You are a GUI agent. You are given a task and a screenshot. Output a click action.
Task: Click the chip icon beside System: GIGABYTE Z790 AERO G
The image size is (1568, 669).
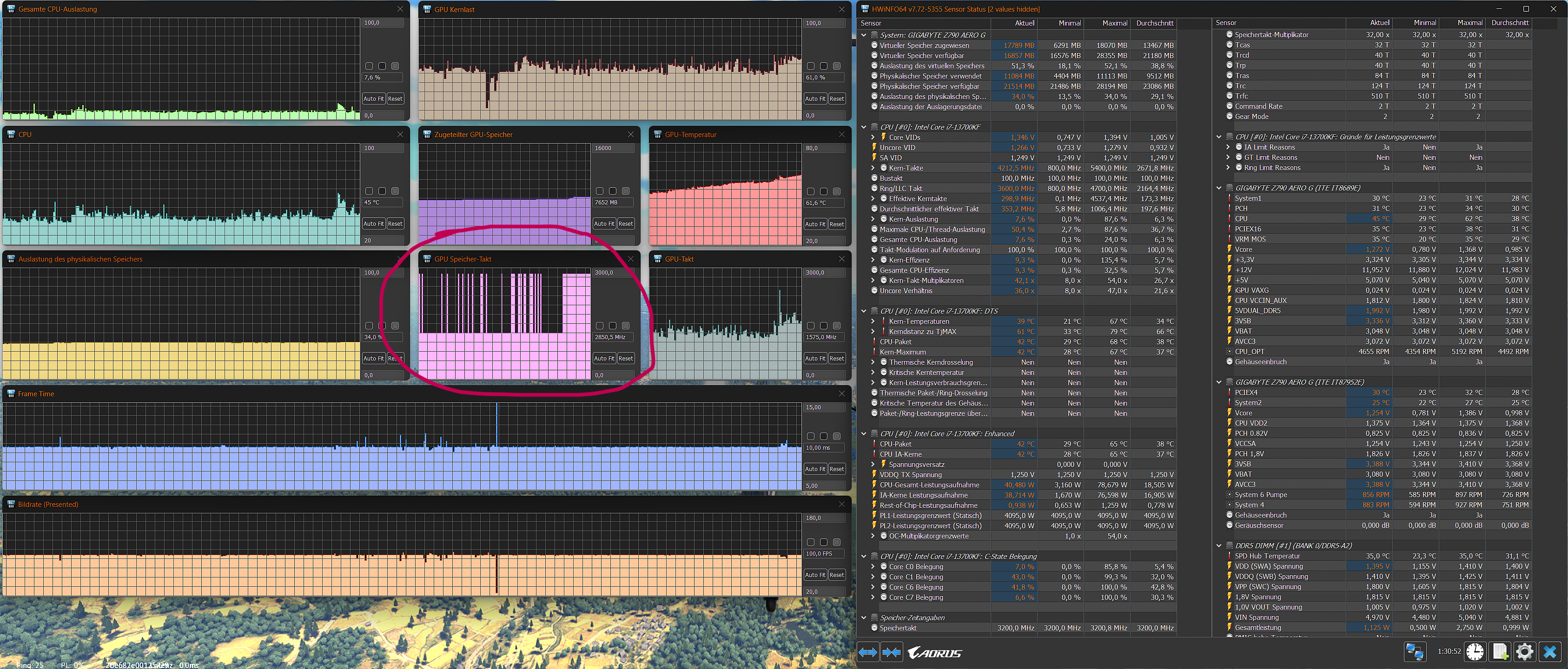[874, 35]
